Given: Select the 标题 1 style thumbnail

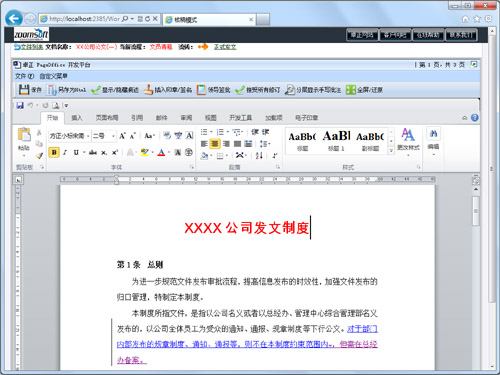Looking at the screenshot, I should click(x=336, y=140).
